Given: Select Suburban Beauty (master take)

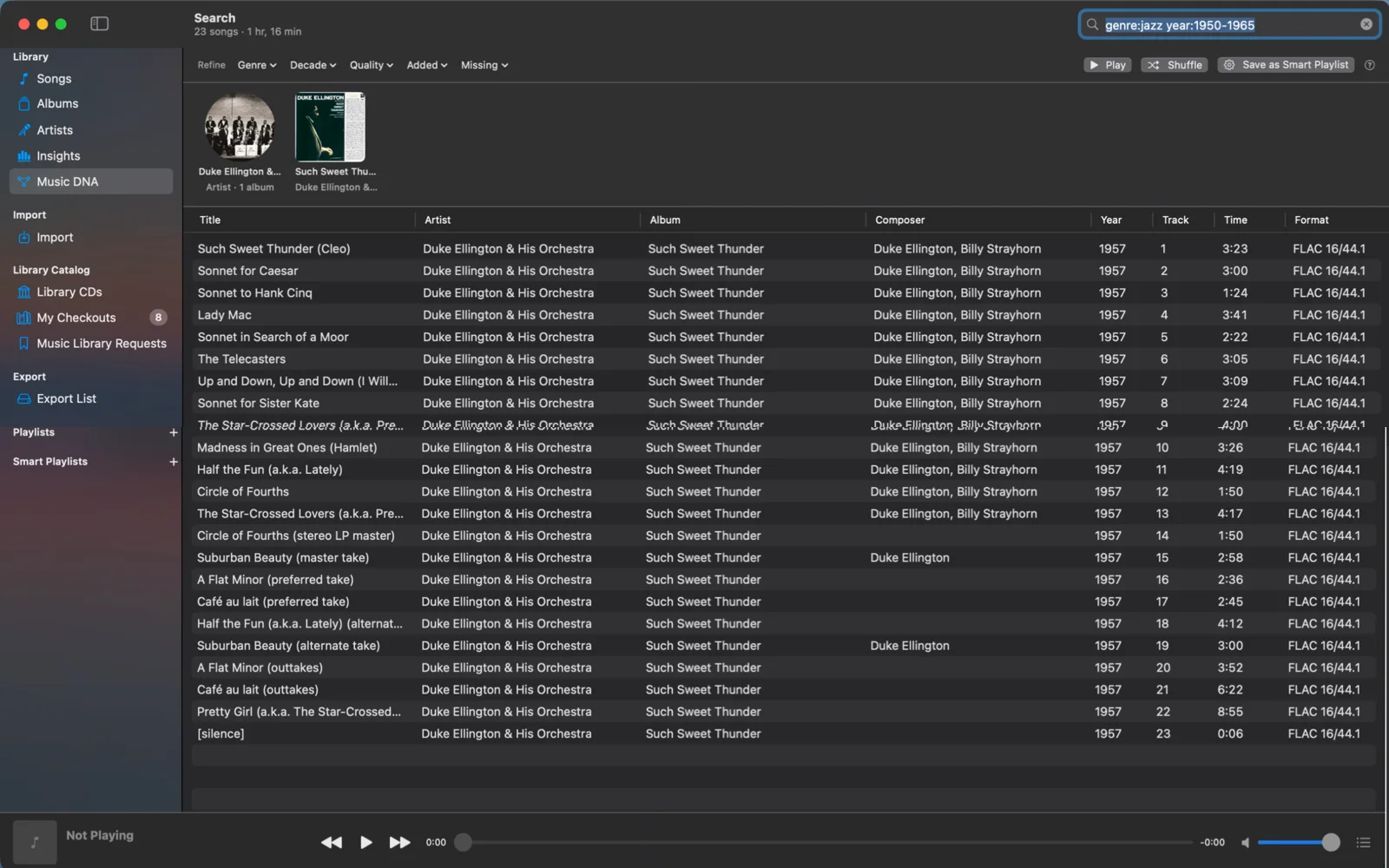Looking at the screenshot, I should 783,558.
